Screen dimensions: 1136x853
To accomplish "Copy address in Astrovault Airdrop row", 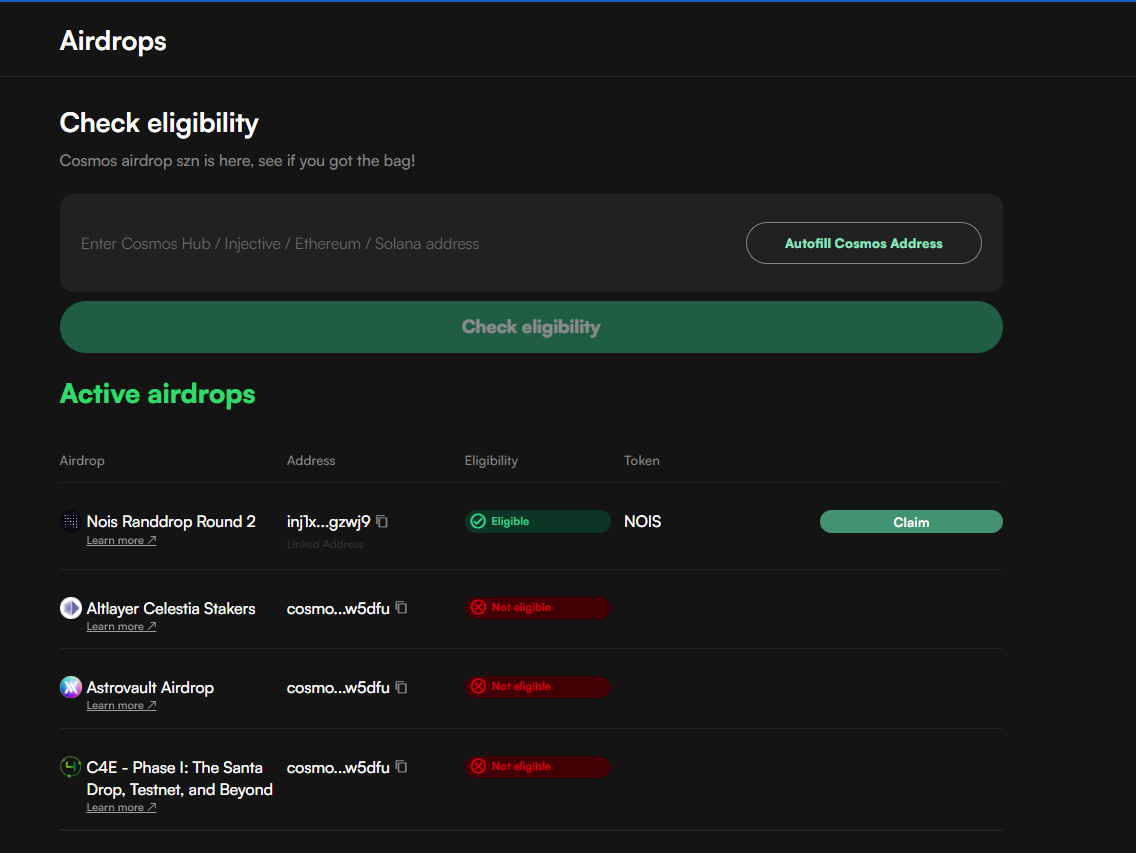I will [401, 687].
